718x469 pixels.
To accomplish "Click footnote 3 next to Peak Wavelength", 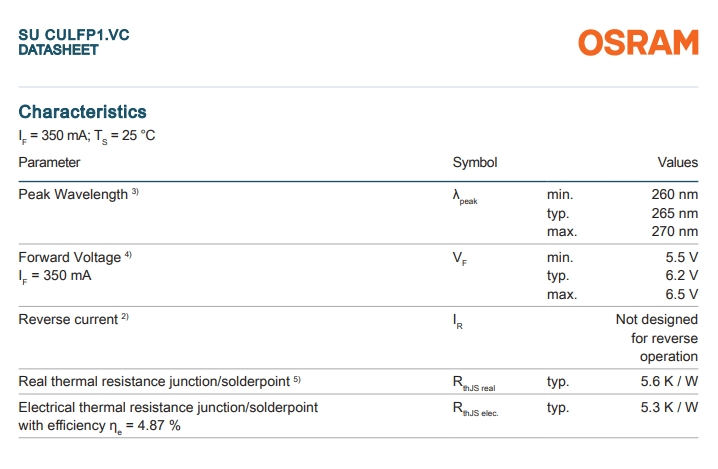I will 135,191.
